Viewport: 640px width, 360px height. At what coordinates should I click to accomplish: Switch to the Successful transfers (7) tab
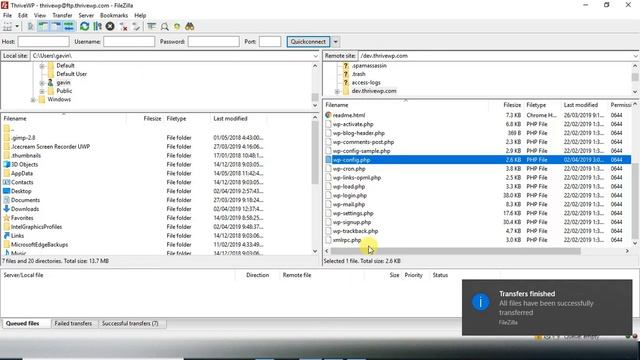(130, 323)
